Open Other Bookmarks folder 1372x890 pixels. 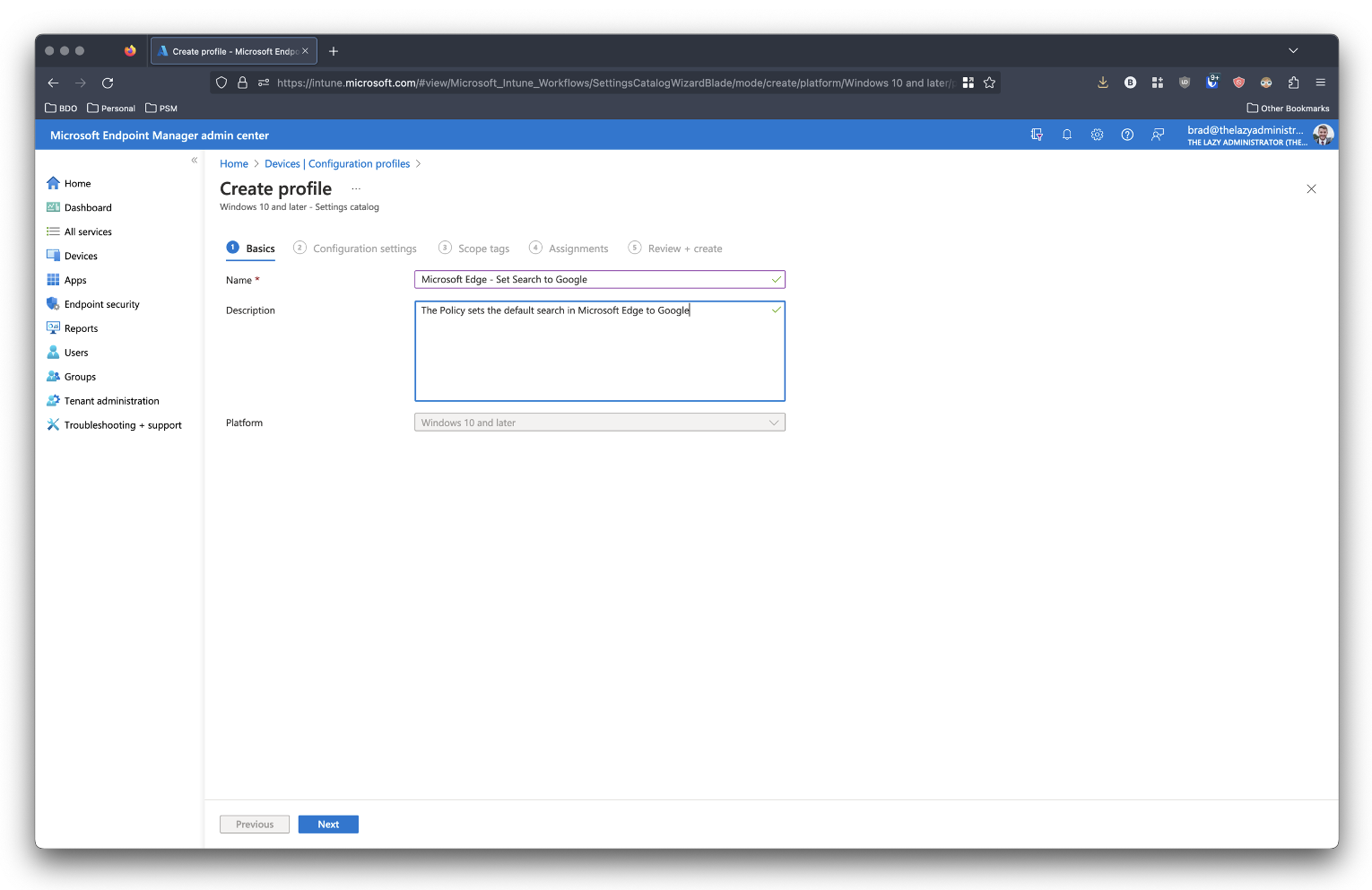[x=1288, y=108]
